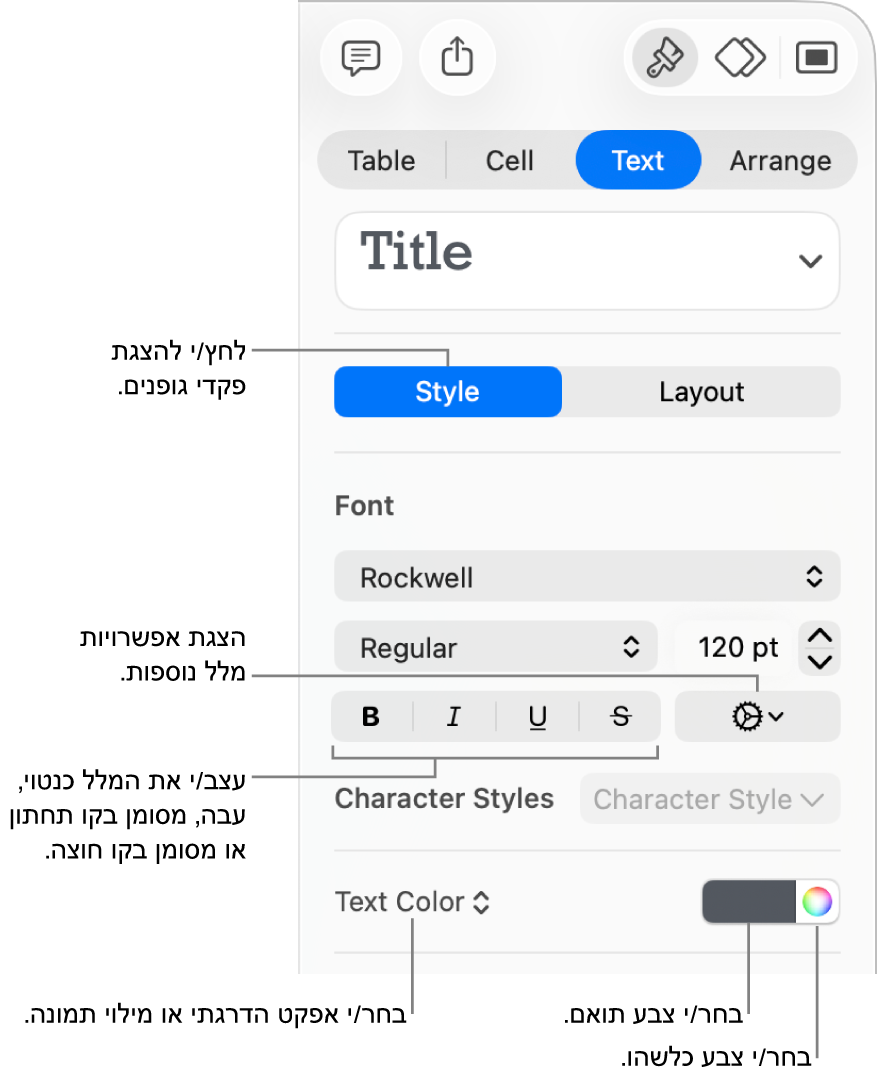Toggle bold formatting
The width and height of the screenshot is (880, 1075).
coord(371,717)
